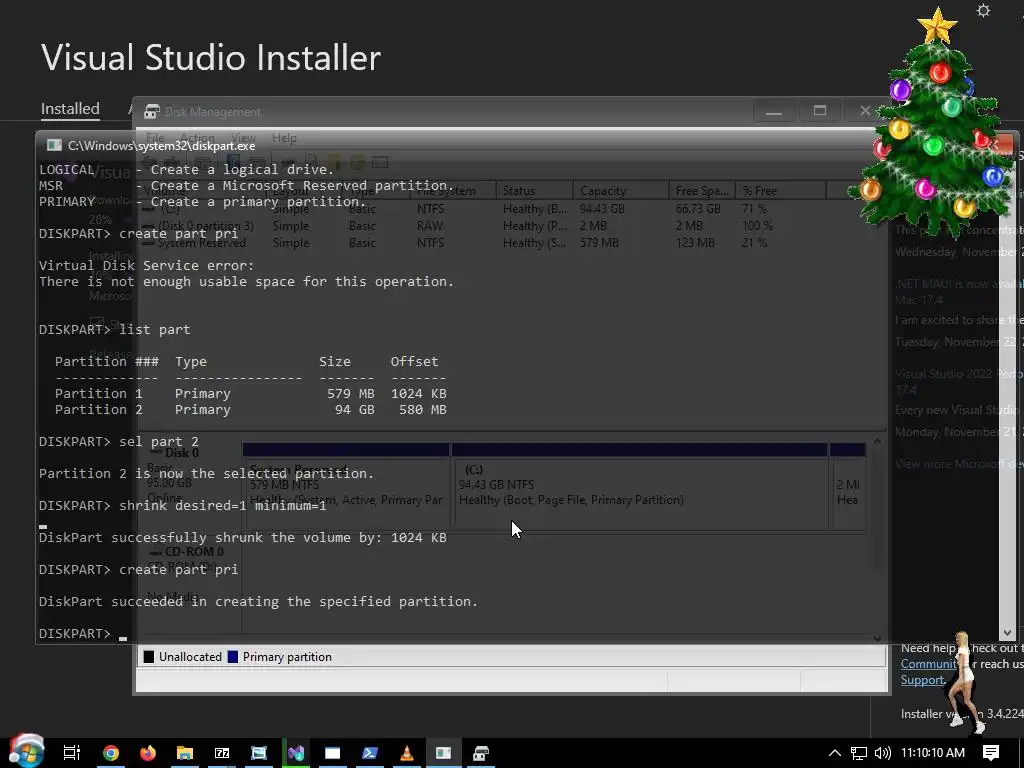The image size is (1024, 768).
Task: Launch Firefox from the taskbar
Action: tap(148, 753)
